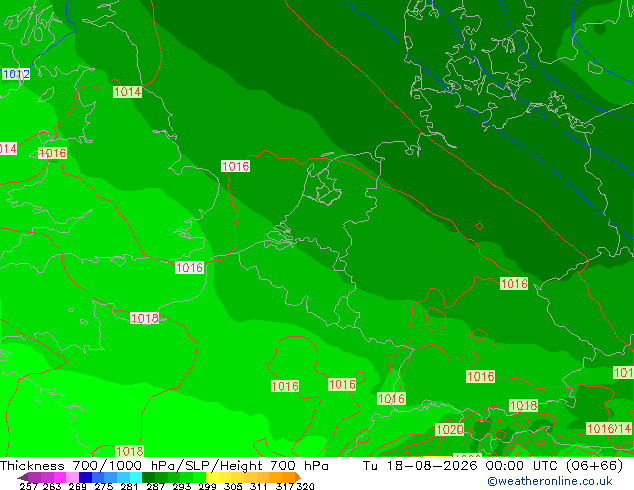
Task: Click the 1020 pressure label over the Alps
Action: (x=450, y=429)
